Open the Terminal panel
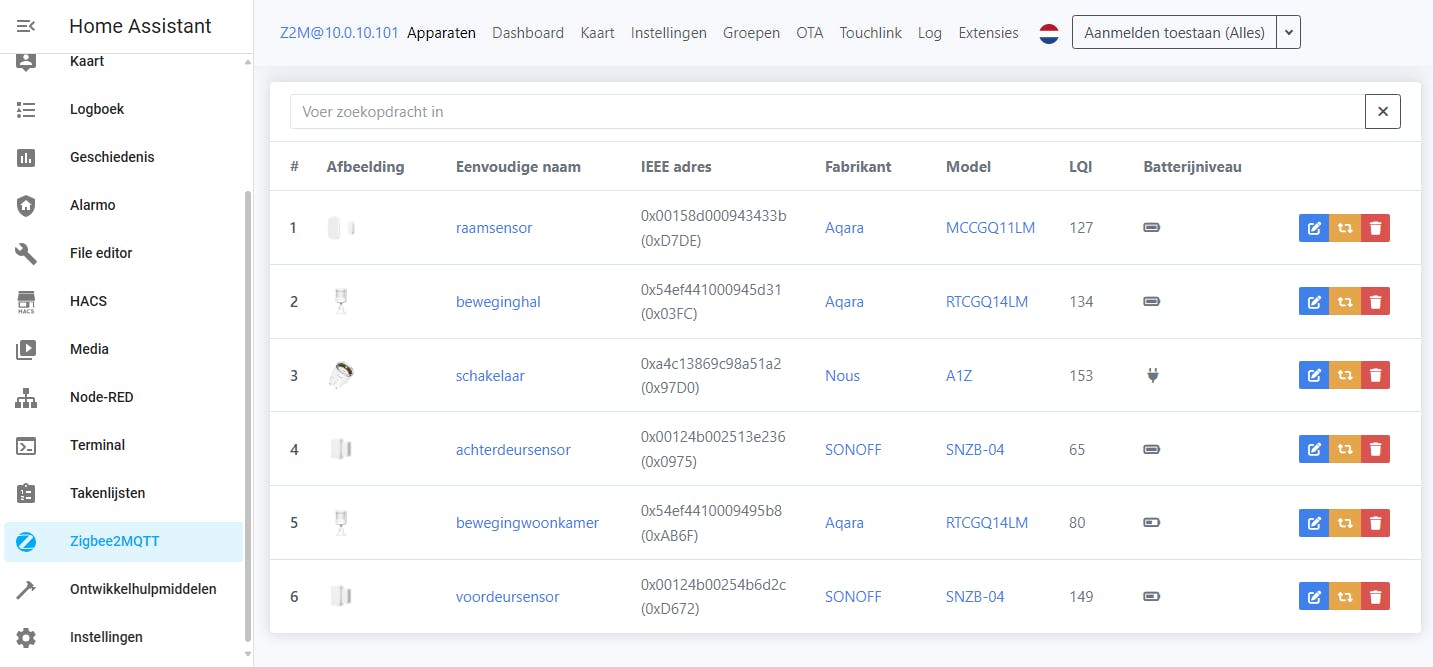 [123, 445]
